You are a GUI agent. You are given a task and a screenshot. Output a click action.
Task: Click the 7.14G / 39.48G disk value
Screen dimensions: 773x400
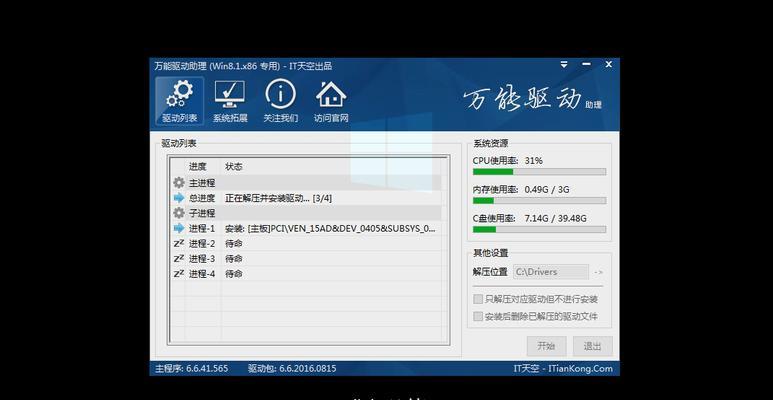[x=556, y=218]
